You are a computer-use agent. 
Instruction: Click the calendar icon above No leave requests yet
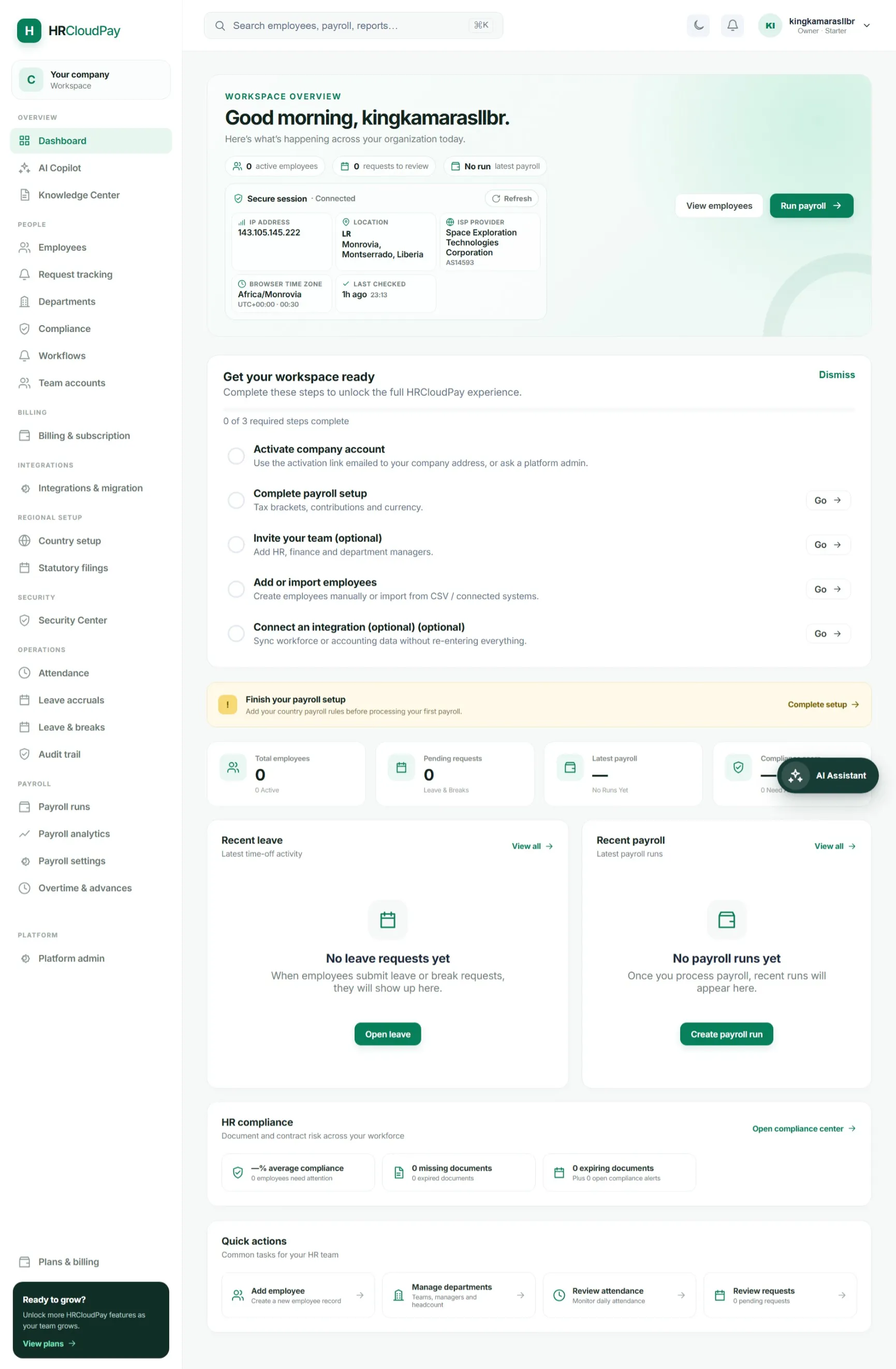coord(388,919)
